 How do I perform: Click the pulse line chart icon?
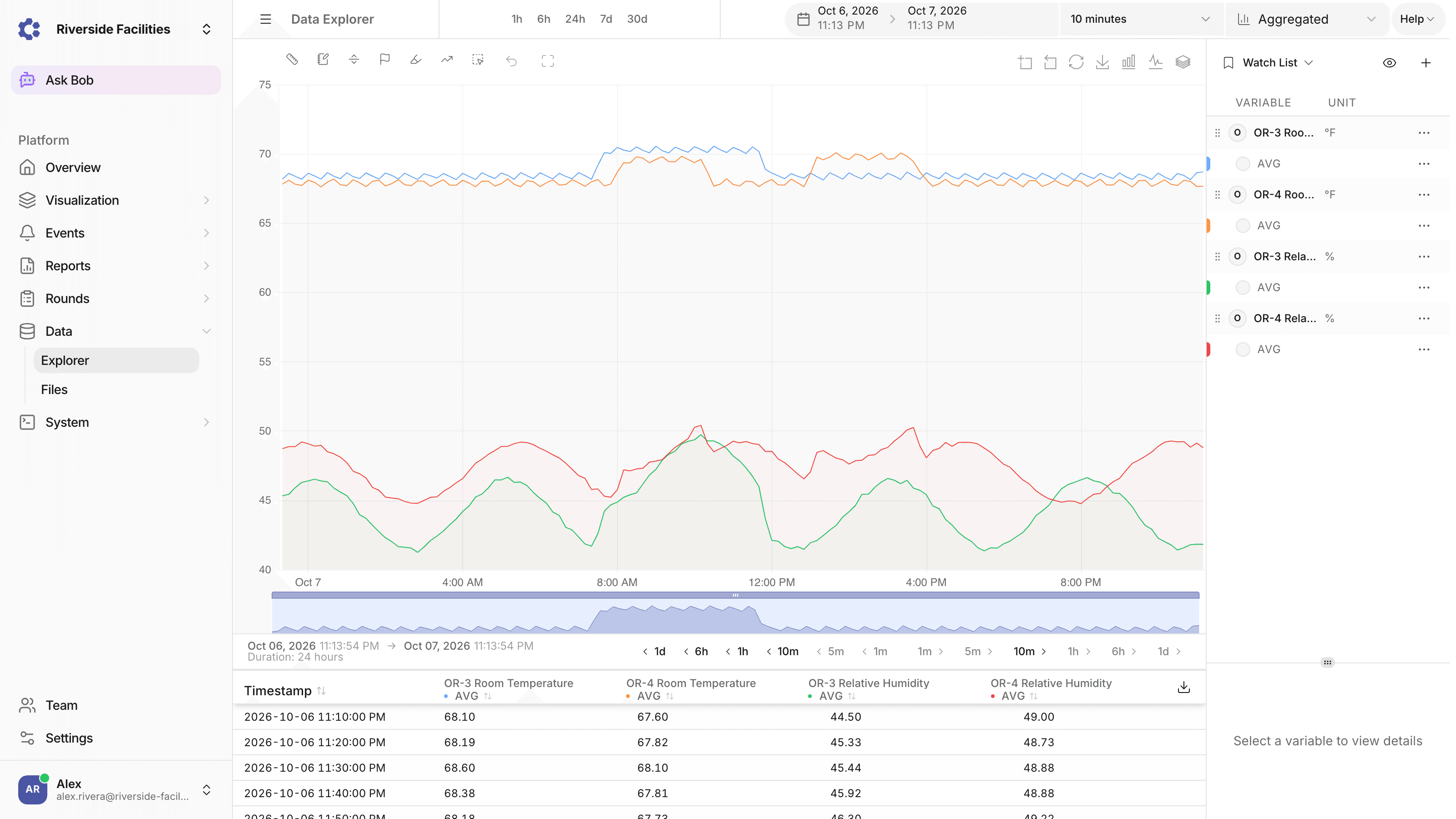[x=1156, y=62]
